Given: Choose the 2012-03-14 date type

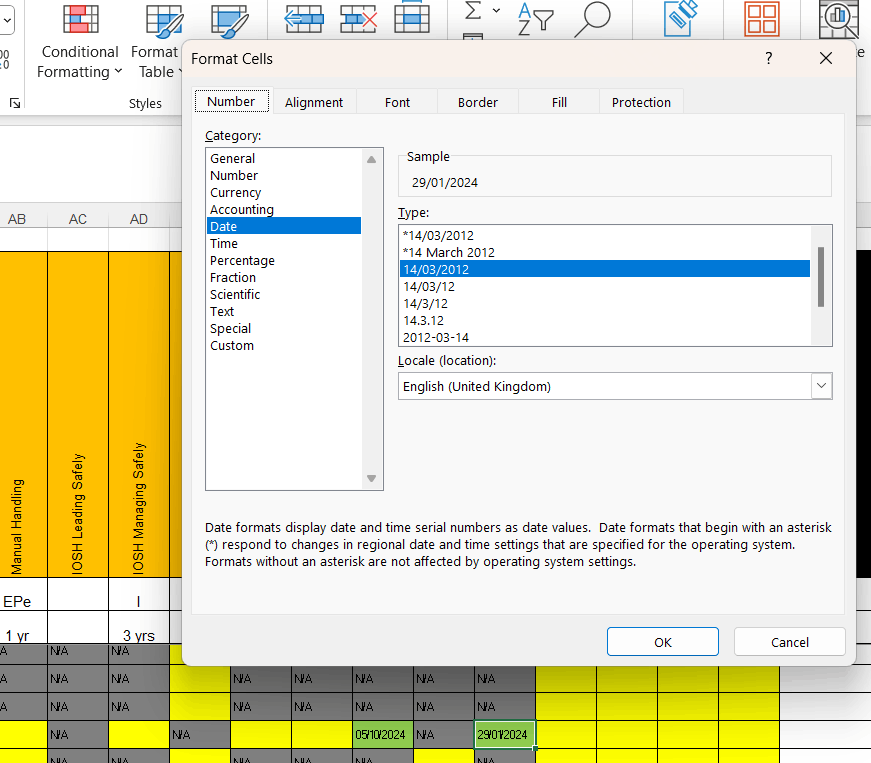Looking at the screenshot, I should pyautogui.click(x=605, y=338).
